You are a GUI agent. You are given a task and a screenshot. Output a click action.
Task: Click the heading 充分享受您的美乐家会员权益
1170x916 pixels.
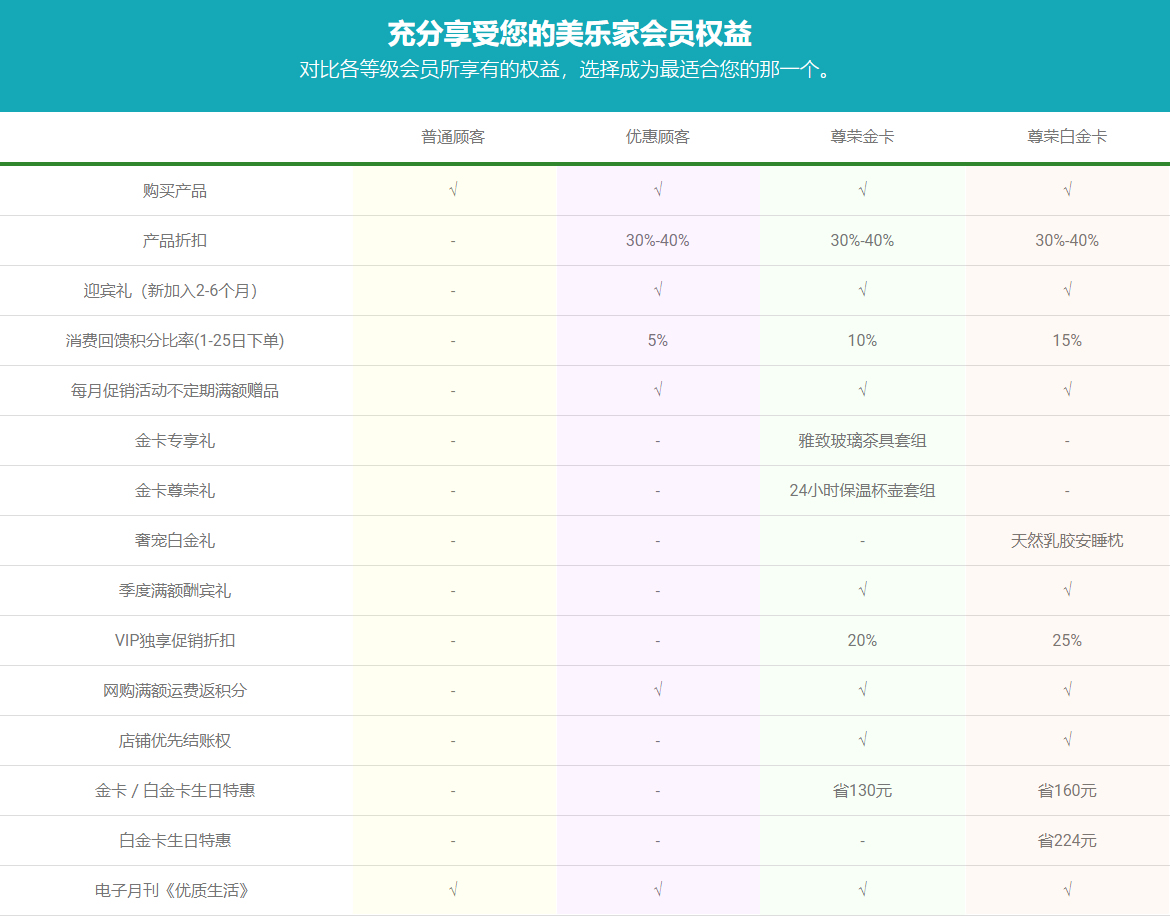click(x=569, y=34)
